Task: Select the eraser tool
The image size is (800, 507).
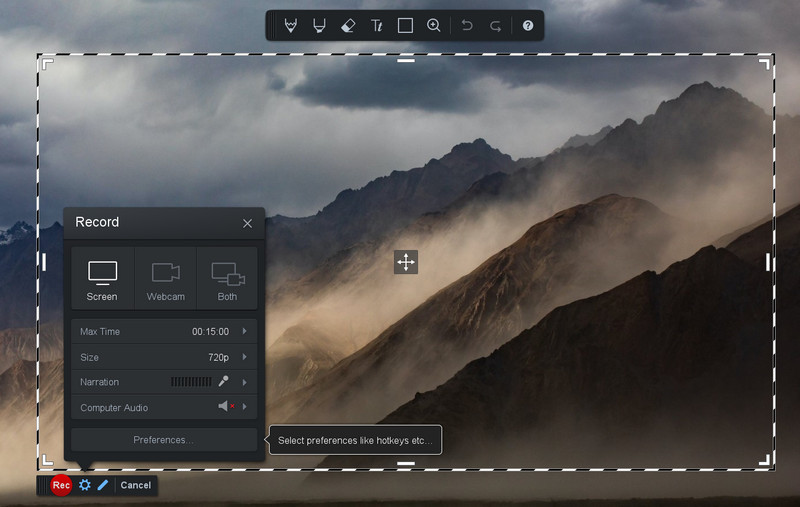Action: pyautogui.click(x=348, y=26)
